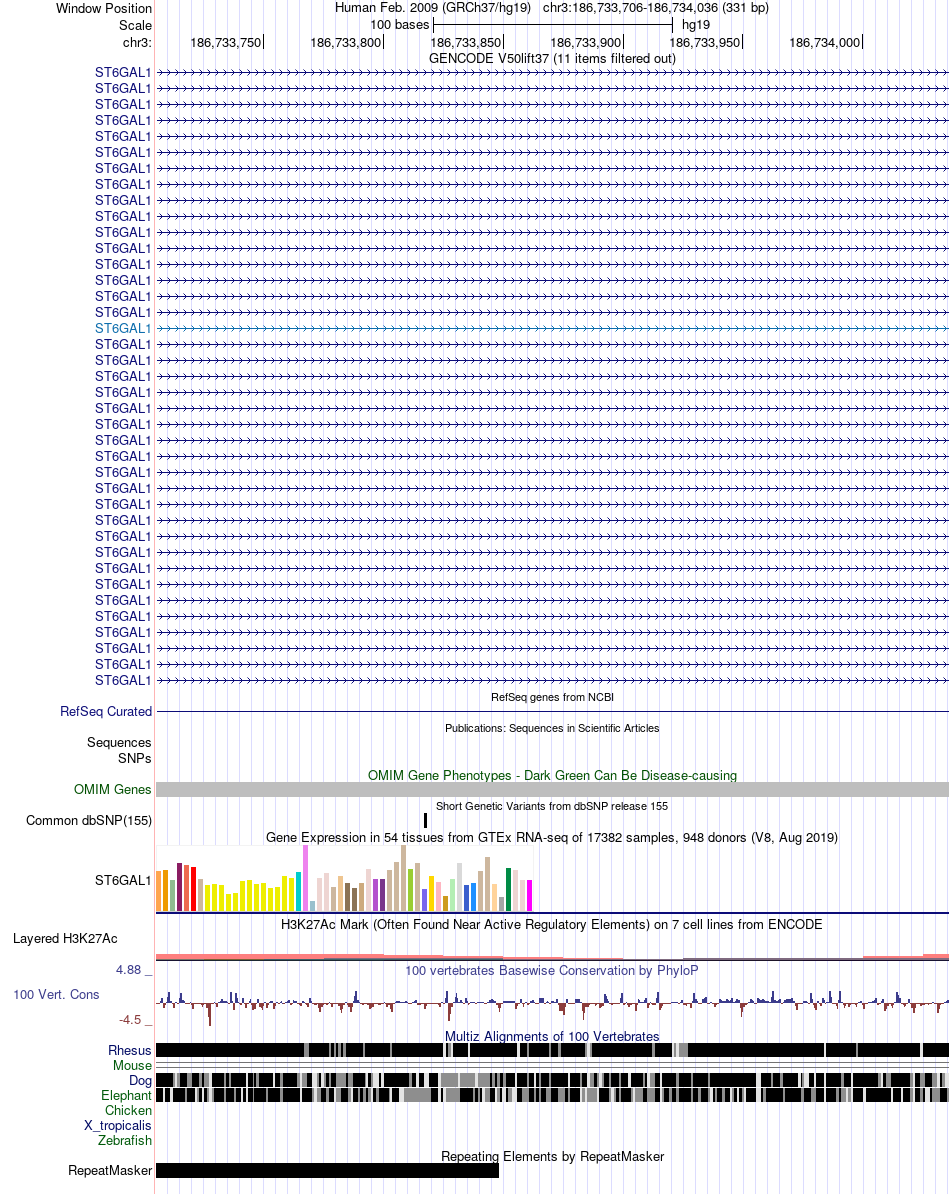
Task: Click the 100 Vert. Cons track label
Action: point(56,994)
